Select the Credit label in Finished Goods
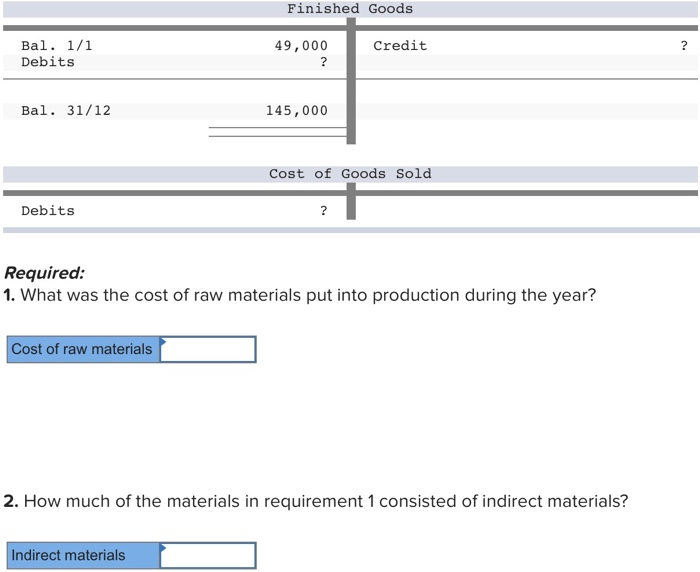The height and width of the screenshot is (572, 700). 400,46
